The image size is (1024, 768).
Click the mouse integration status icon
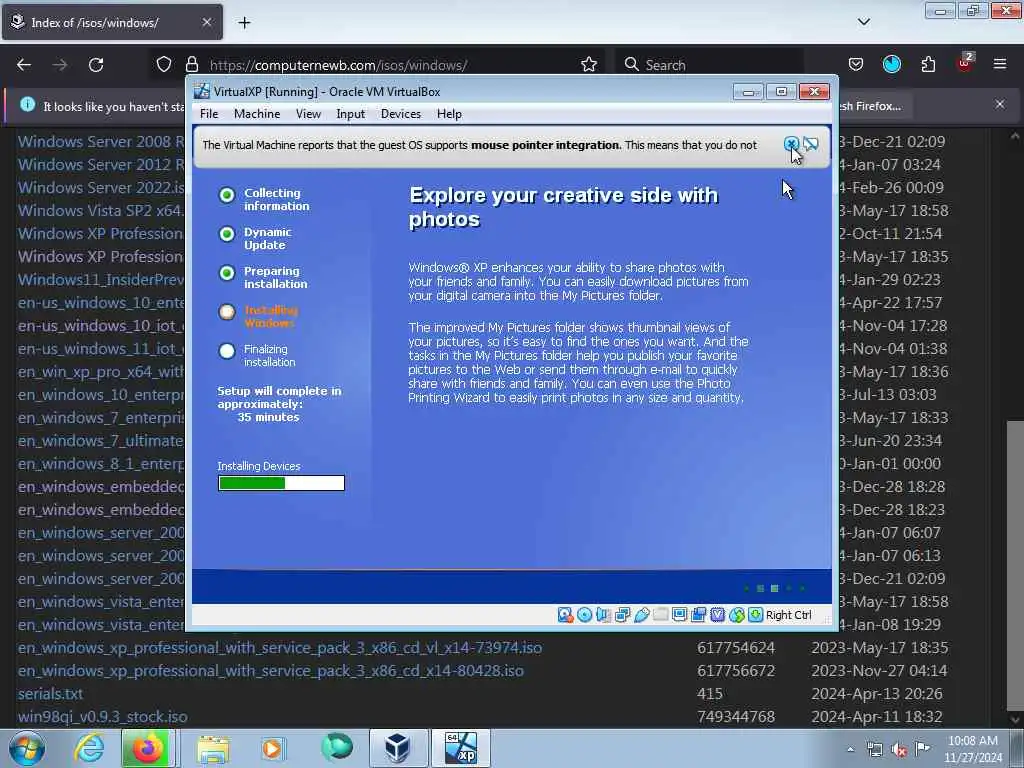[736, 615]
